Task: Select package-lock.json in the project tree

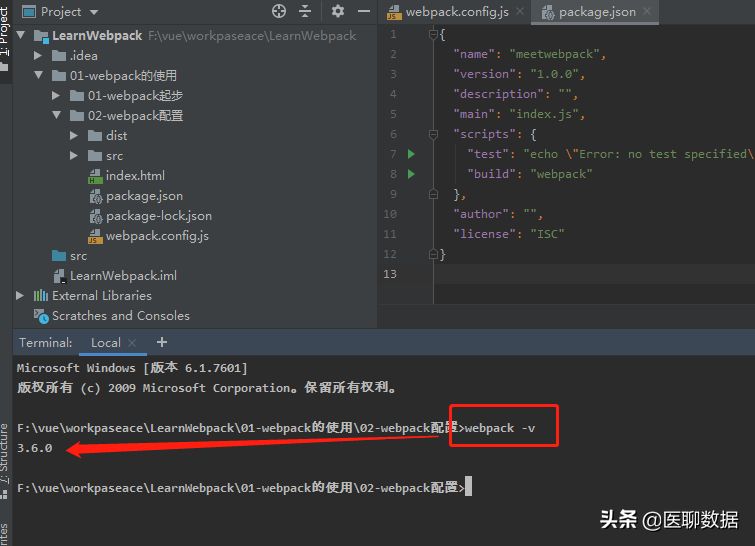Action: coord(158,216)
